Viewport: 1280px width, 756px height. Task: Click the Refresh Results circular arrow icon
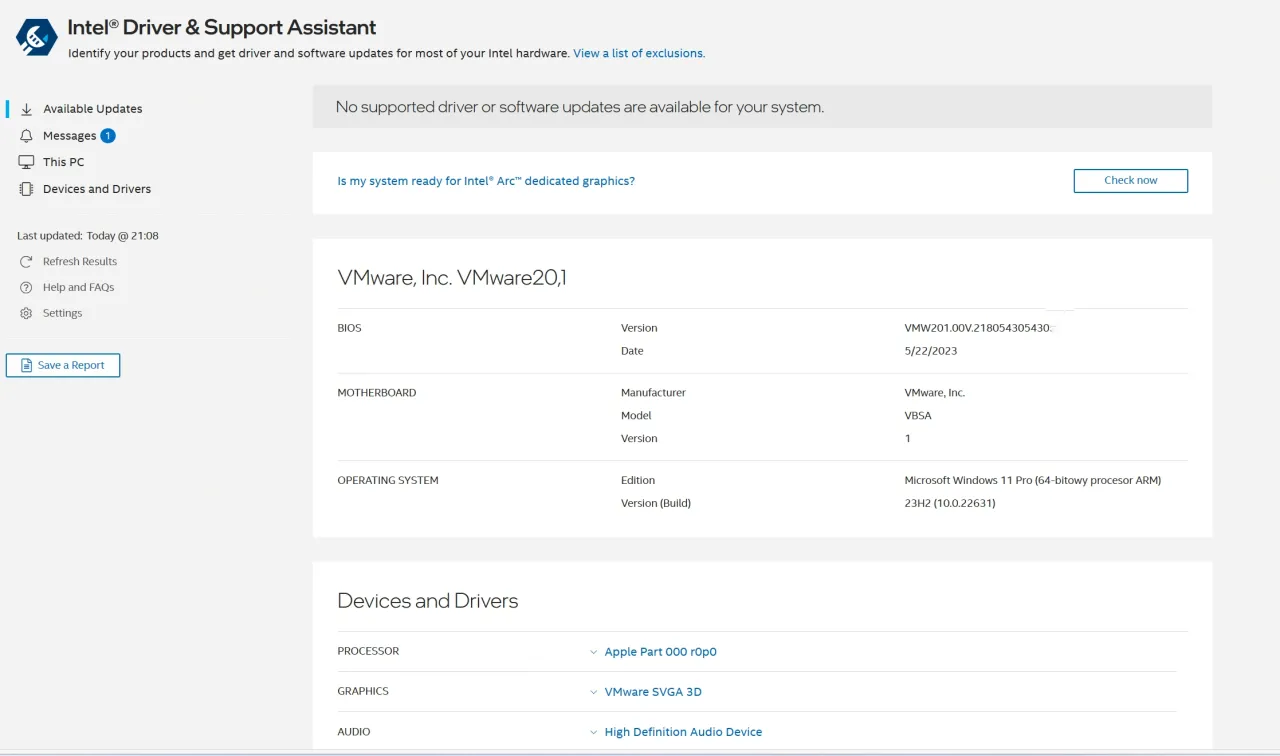click(27, 262)
